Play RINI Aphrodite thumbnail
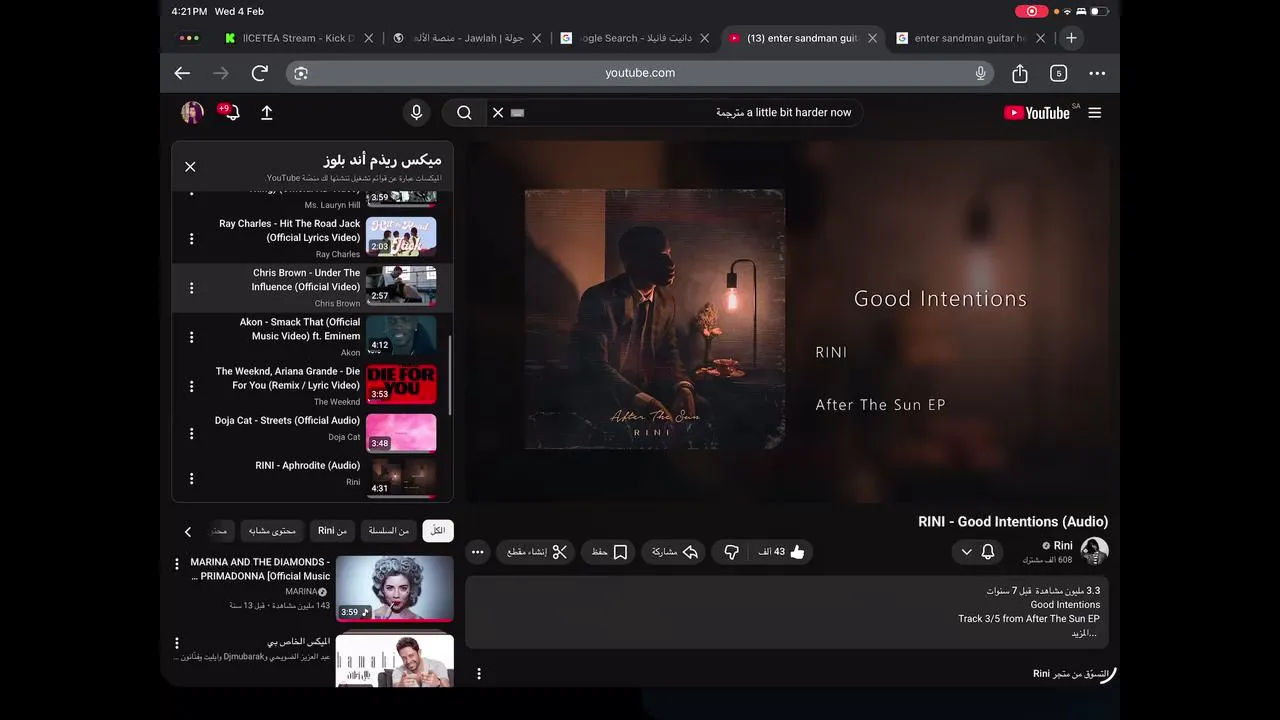Screen dimensions: 1280x720 [x=401, y=478]
